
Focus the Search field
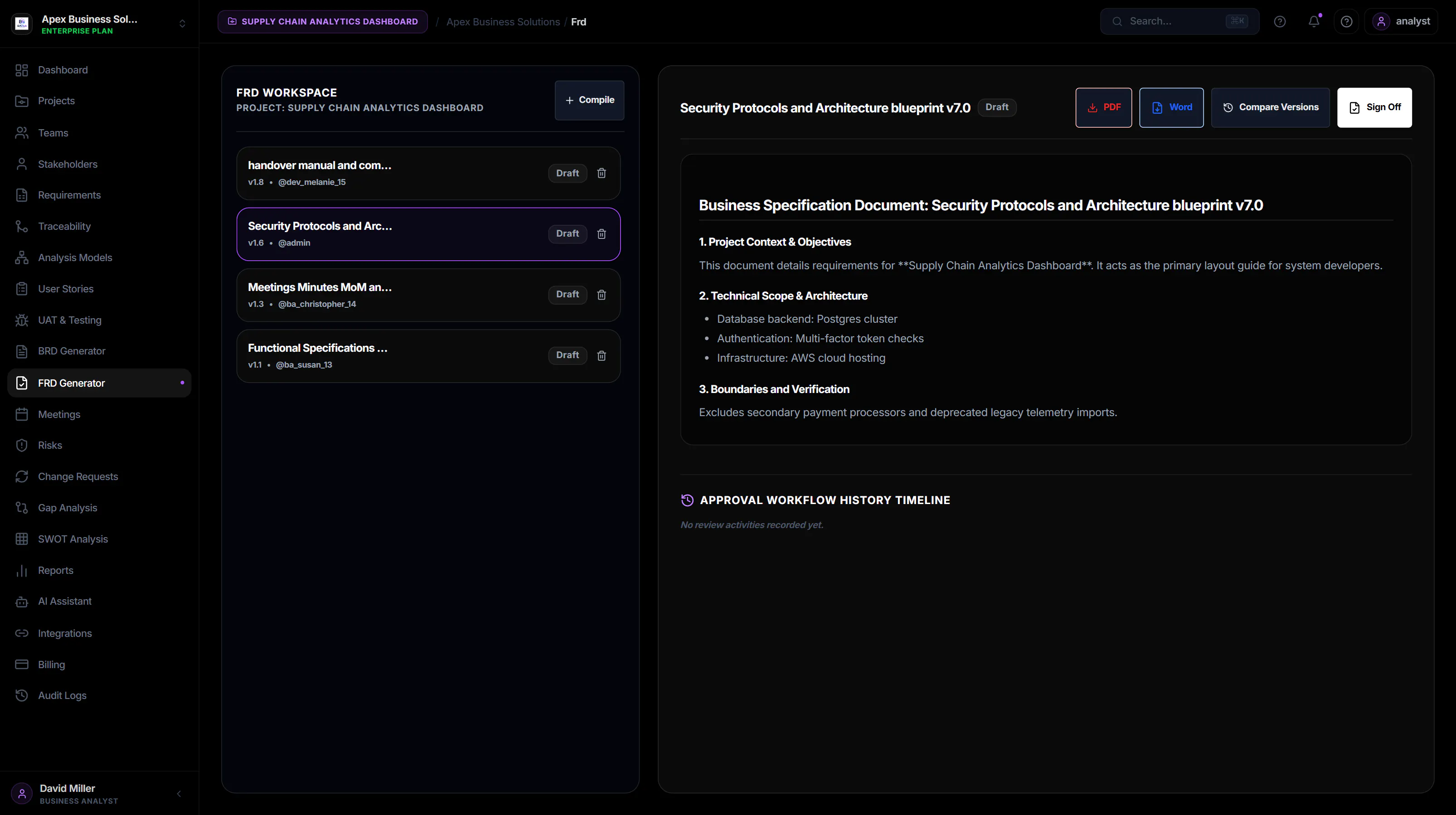1179,21
